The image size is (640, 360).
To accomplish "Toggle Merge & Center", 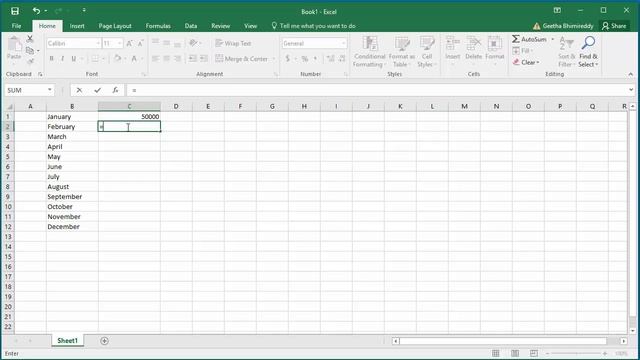I will click(x=241, y=59).
